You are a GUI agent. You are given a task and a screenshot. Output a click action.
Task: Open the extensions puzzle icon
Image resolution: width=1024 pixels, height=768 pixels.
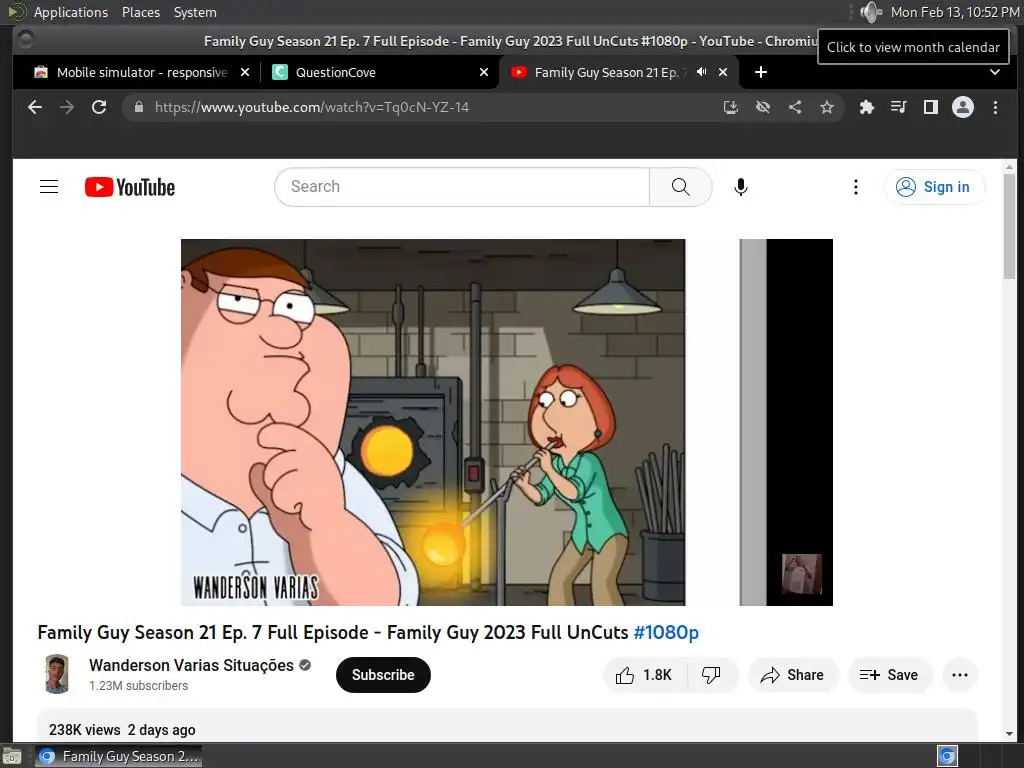point(867,107)
